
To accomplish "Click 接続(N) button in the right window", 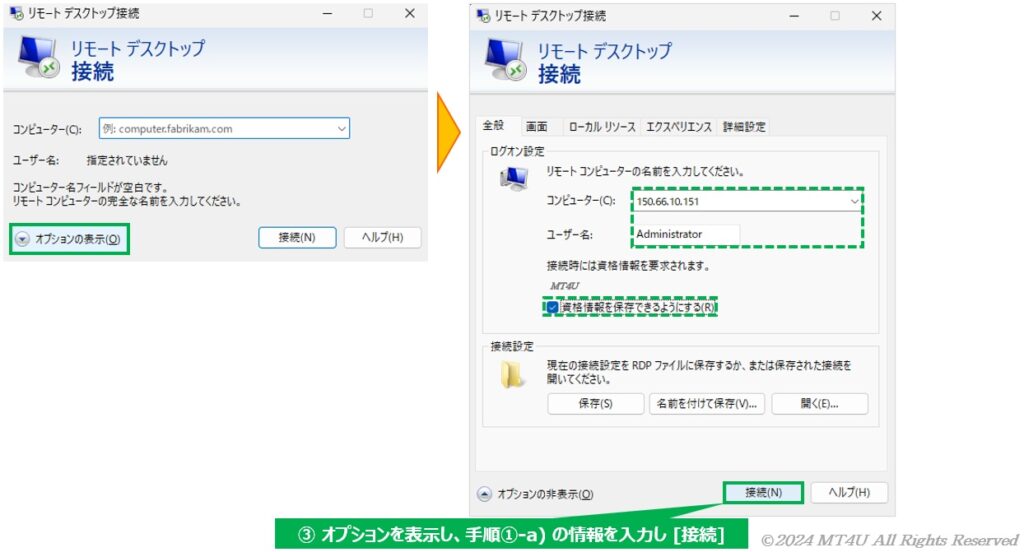I will tap(763, 493).
